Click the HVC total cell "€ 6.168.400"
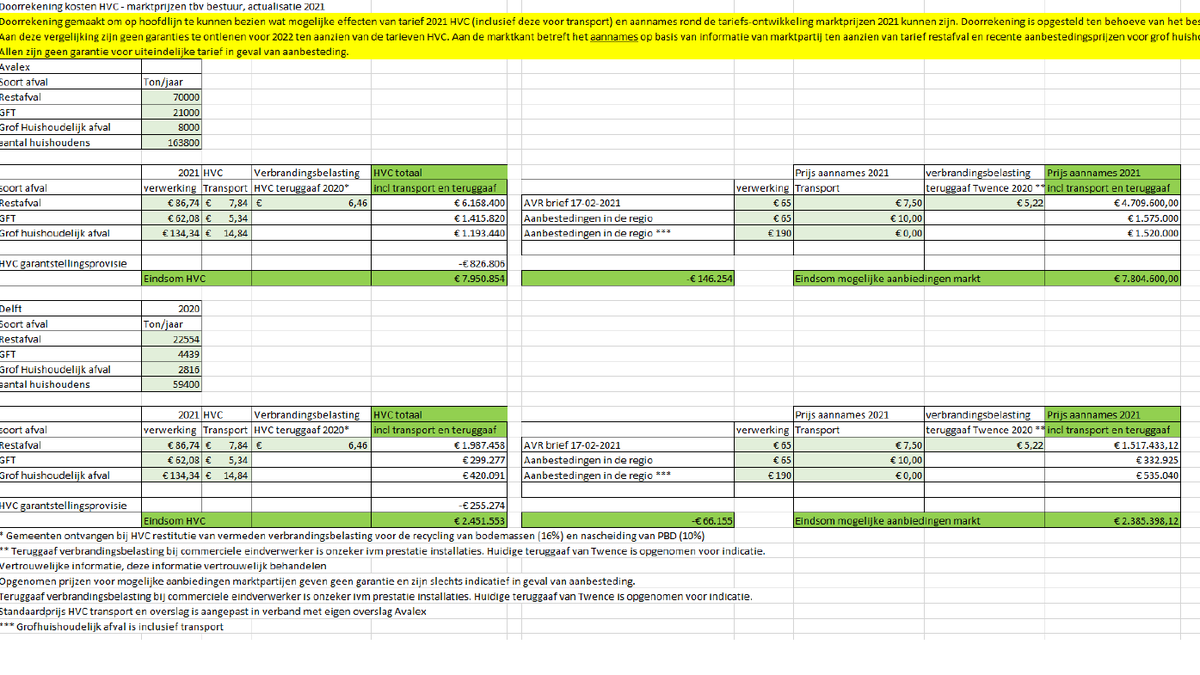The height and width of the screenshot is (675, 1200). [x=438, y=203]
